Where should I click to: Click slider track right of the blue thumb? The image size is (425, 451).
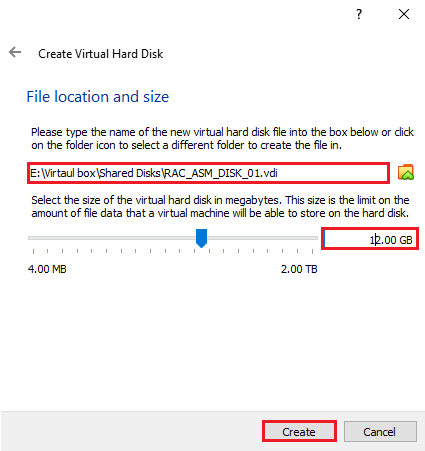point(262,238)
